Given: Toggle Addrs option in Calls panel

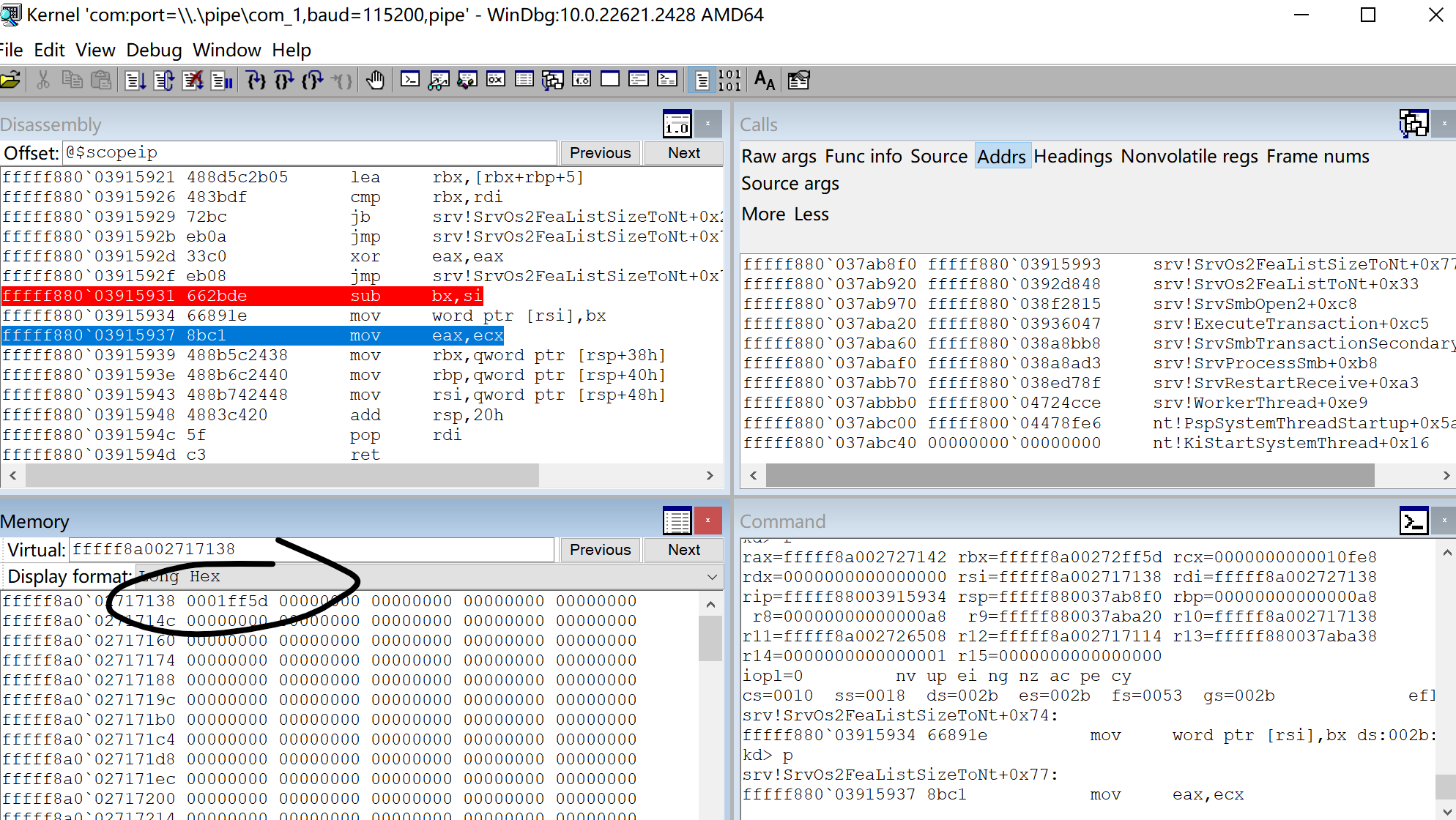Looking at the screenshot, I should (x=1001, y=157).
